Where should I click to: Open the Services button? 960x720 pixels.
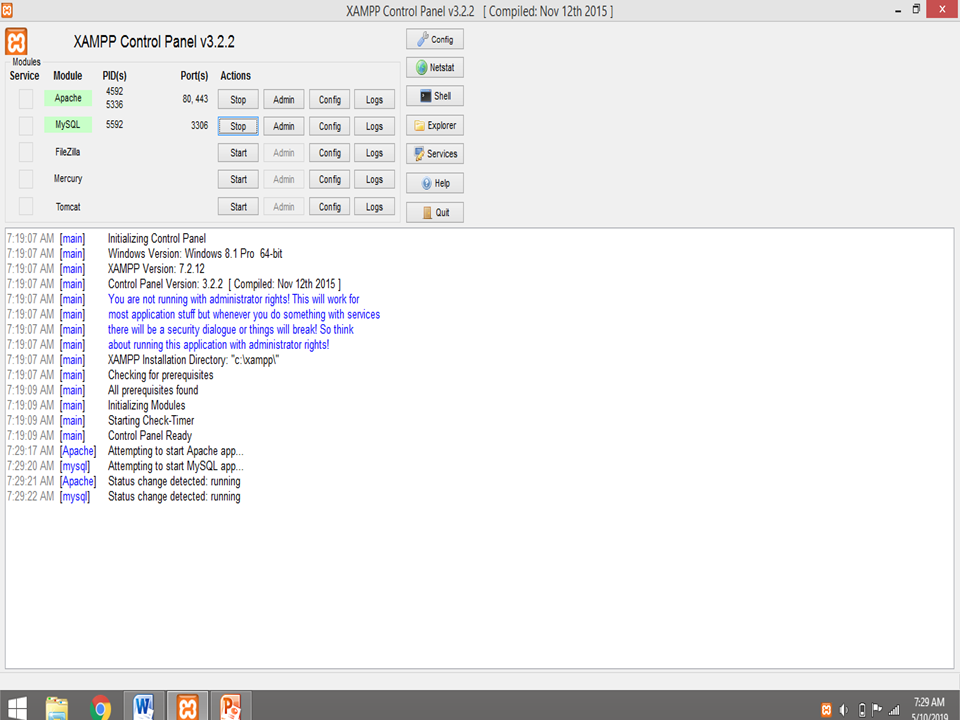435,154
